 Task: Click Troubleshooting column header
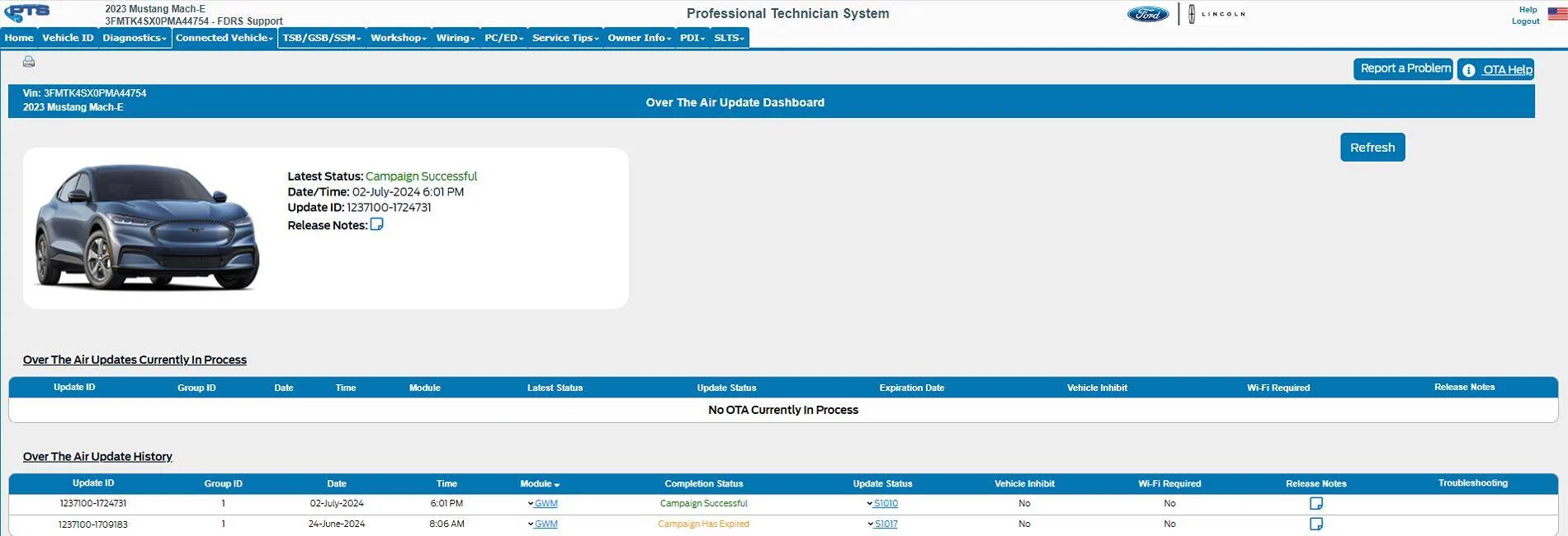point(1472,483)
